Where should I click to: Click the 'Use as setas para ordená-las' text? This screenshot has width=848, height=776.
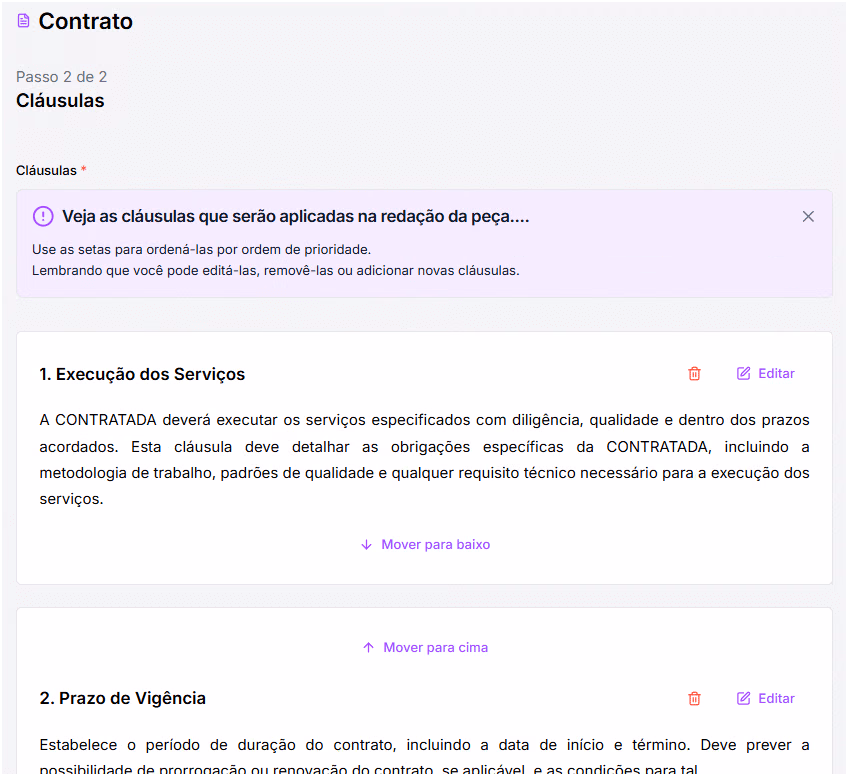[201, 250]
